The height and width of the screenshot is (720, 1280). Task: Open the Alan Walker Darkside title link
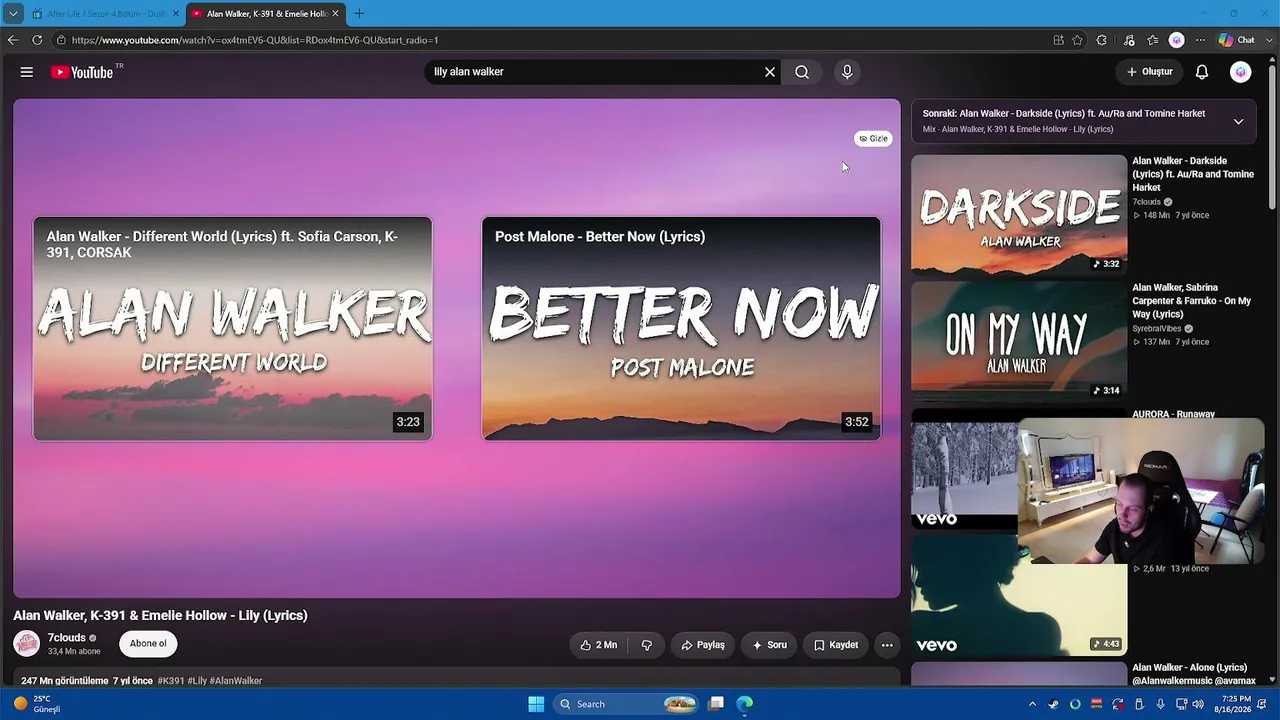click(x=1193, y=174)
